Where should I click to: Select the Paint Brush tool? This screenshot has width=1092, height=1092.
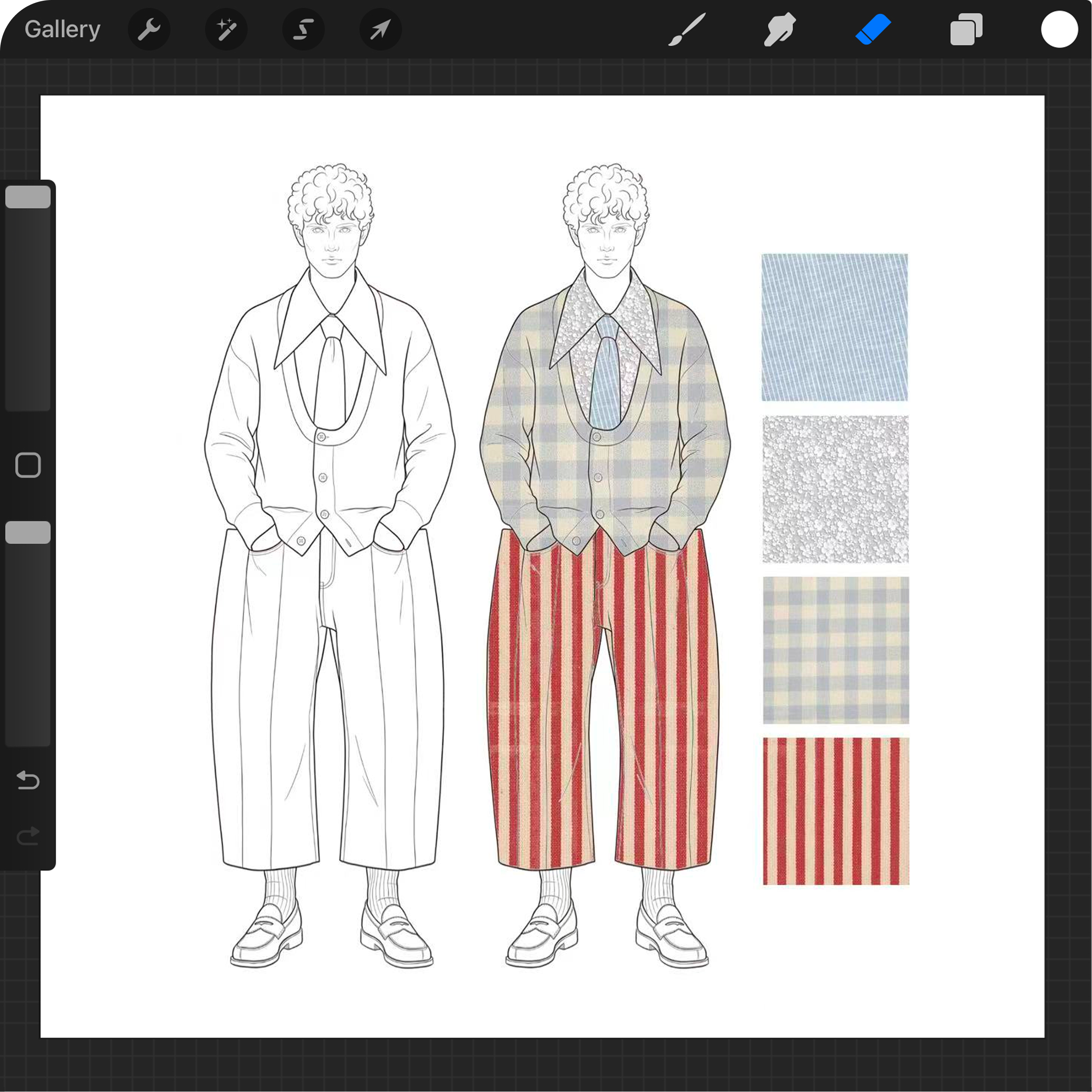[x=687, y=29]
